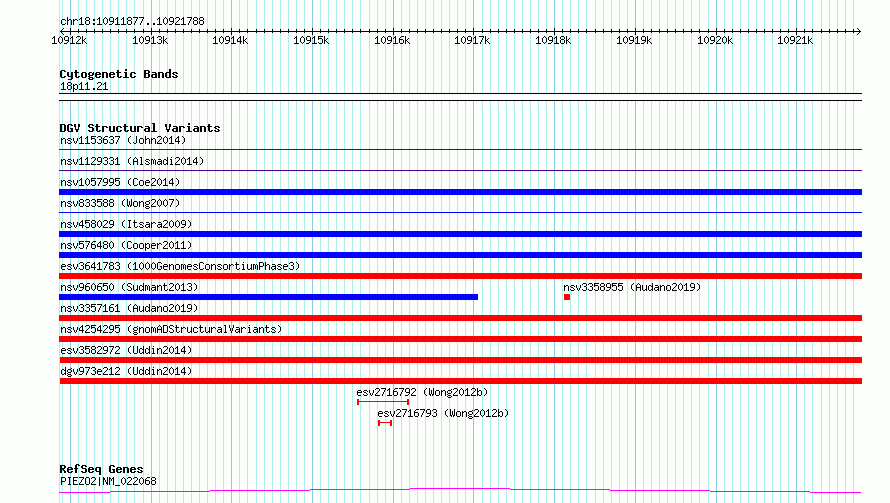The width and height of the screenshot is (890, 503).
Task: Select the nsv833588 (Wong2007) label
Action: point(120,203)
